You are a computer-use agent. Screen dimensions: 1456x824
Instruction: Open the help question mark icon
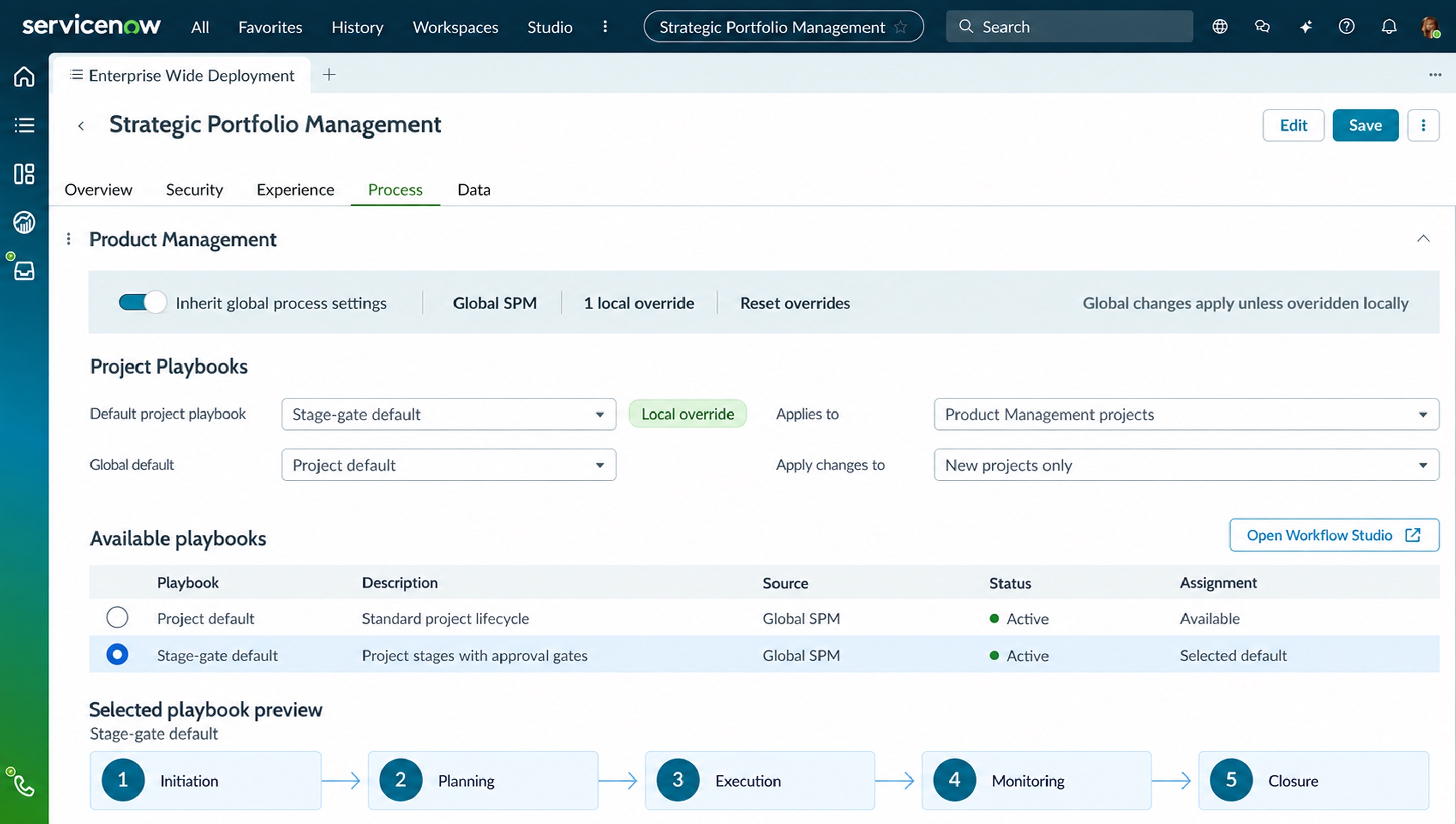coord(1347,27)
